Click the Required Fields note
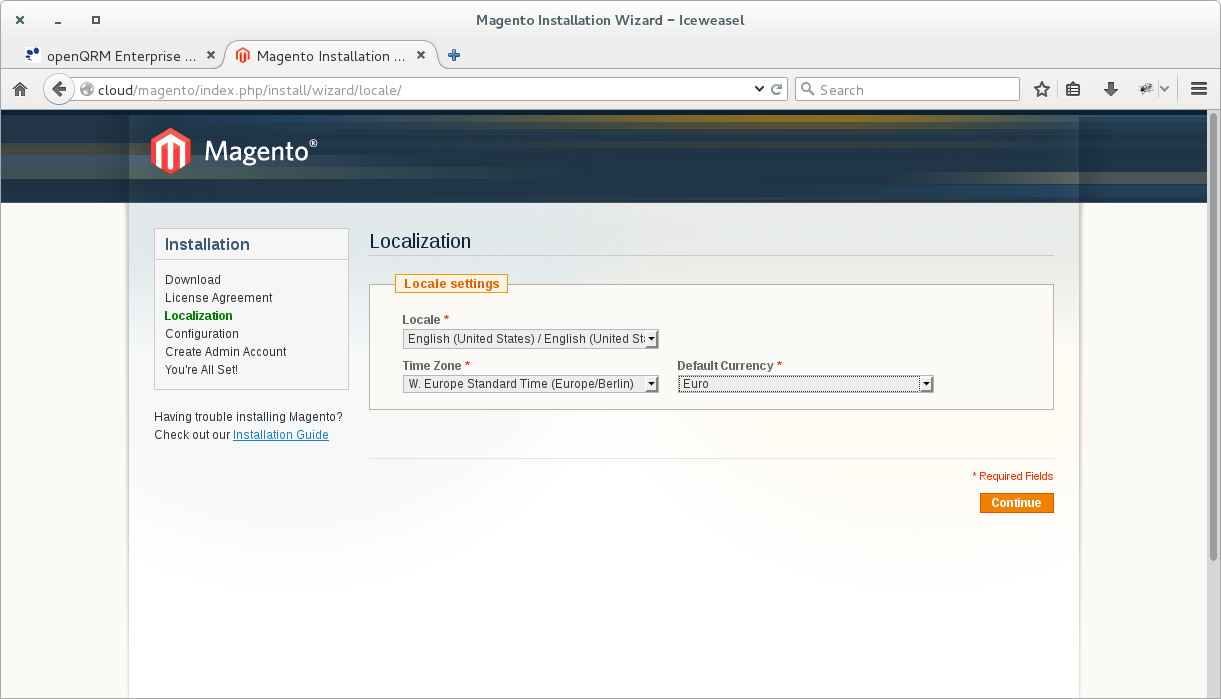 click(x=1012, y=476)
